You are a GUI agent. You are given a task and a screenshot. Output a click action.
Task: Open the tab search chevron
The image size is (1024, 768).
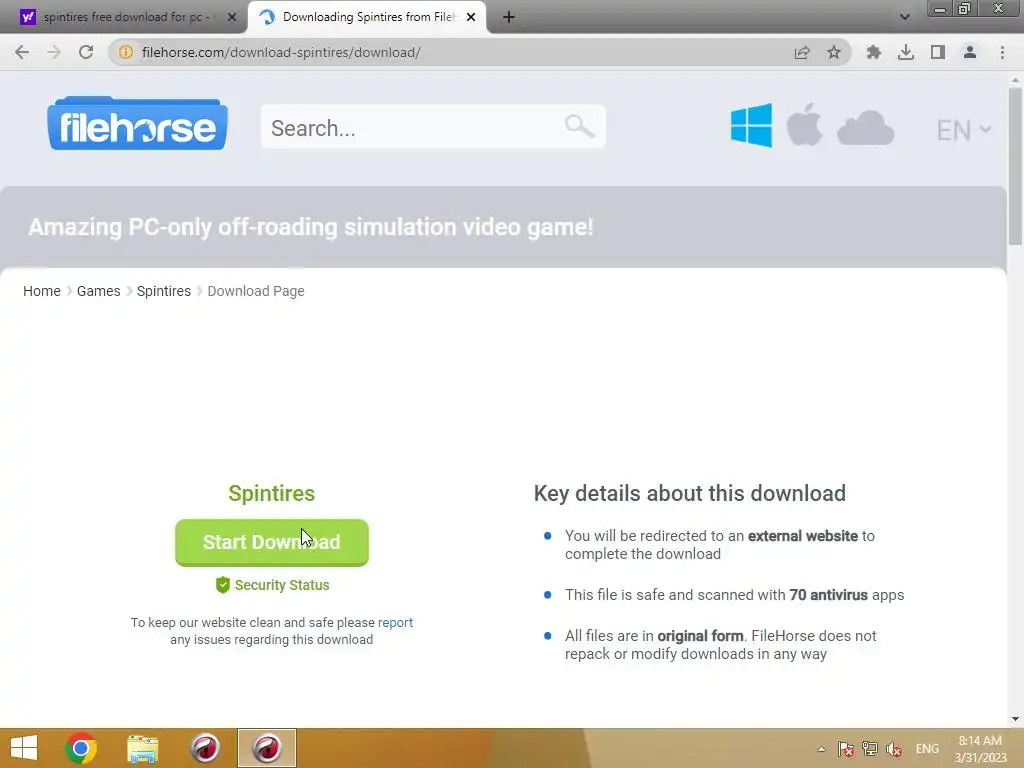point(904,17)
